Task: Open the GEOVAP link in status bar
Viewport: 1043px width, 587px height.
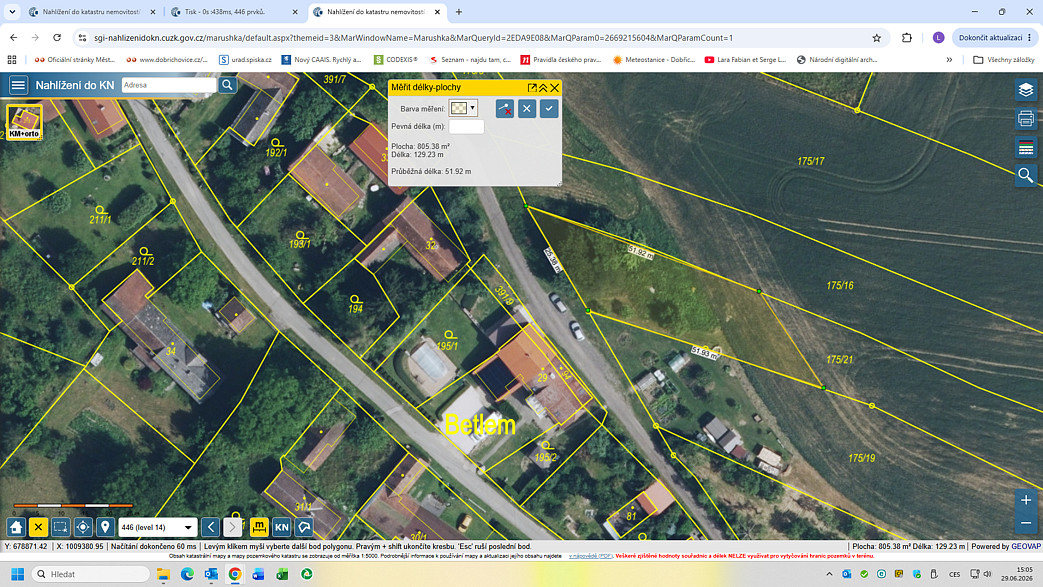Action: 1026,546
